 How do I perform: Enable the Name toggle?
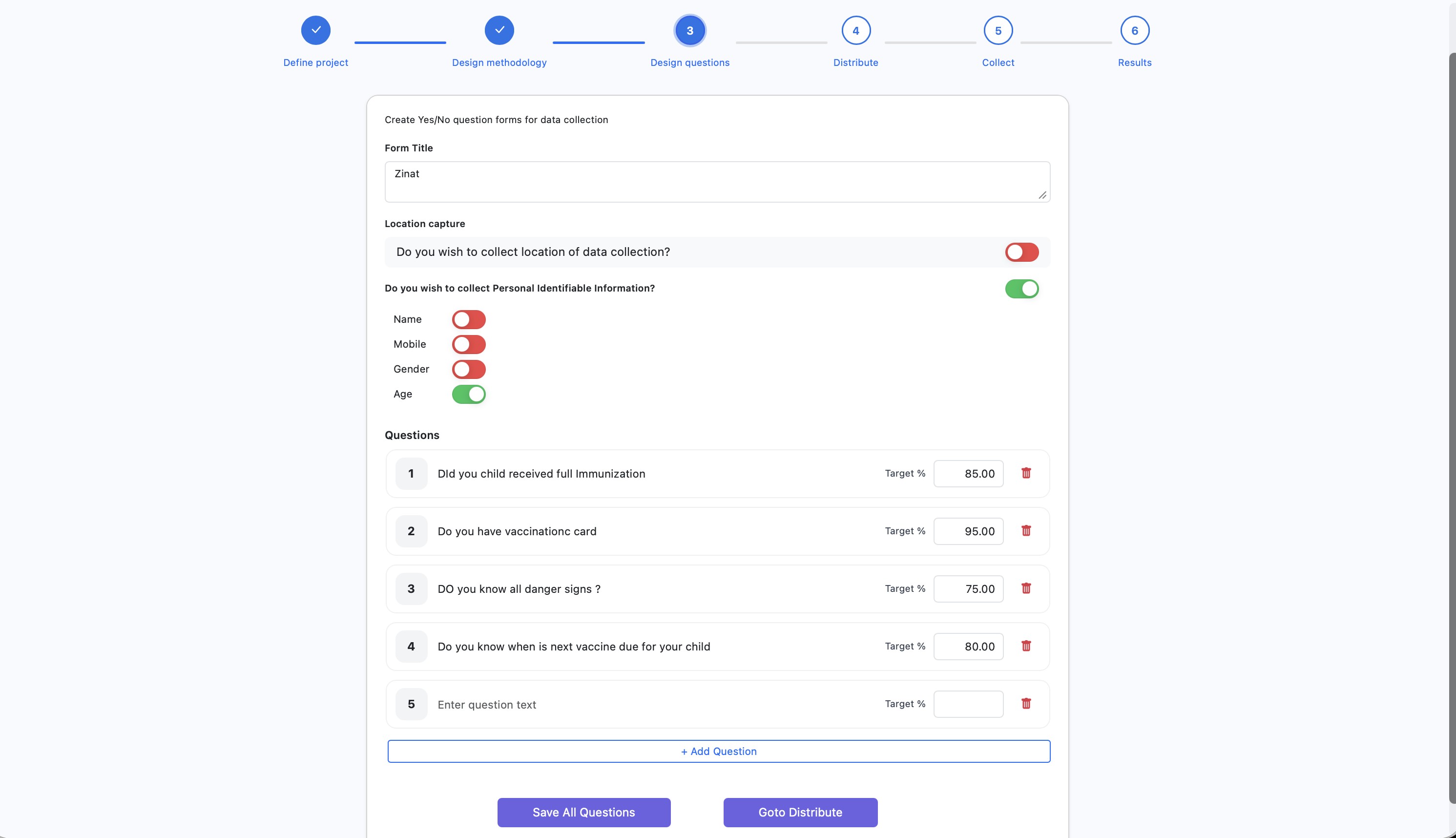(x=469, y=319)
